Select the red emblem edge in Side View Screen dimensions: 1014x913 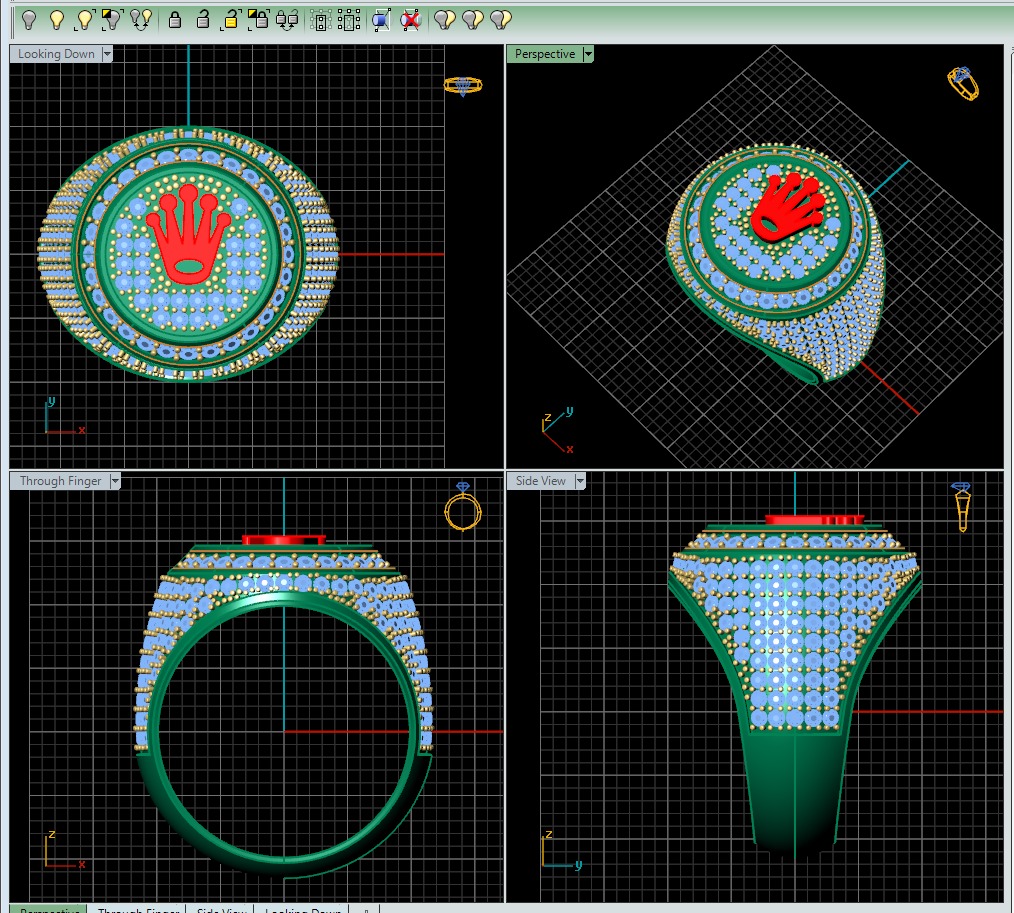(x=815, y=520)
